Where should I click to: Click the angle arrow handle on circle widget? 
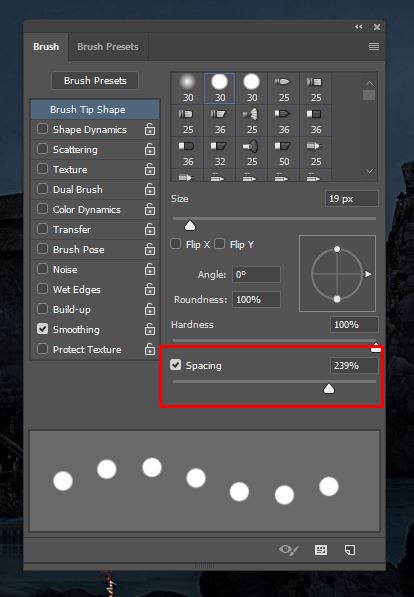pyautogui.click(x=368, y=274)
